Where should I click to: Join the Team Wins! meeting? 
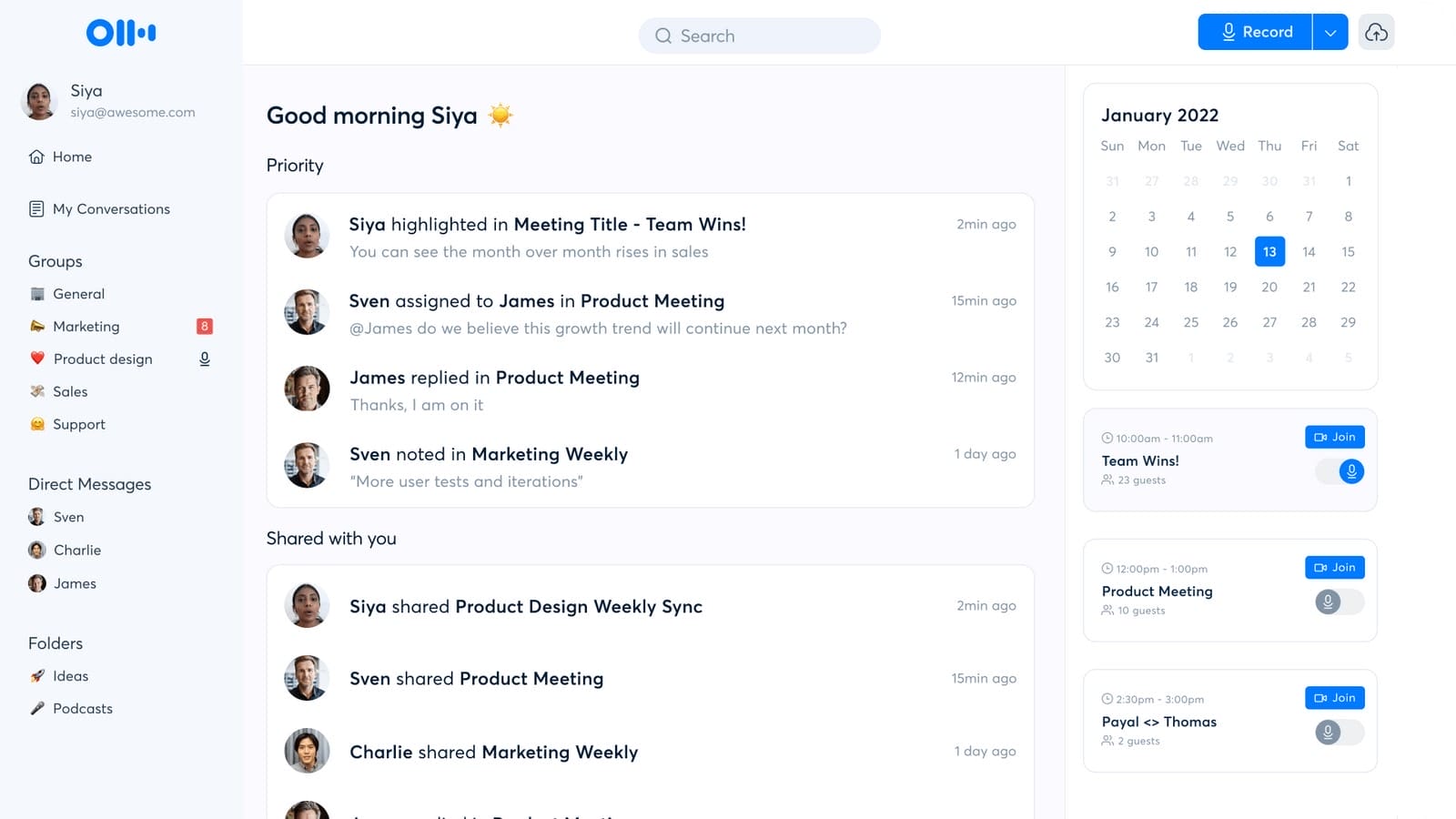coord(1334,437)
